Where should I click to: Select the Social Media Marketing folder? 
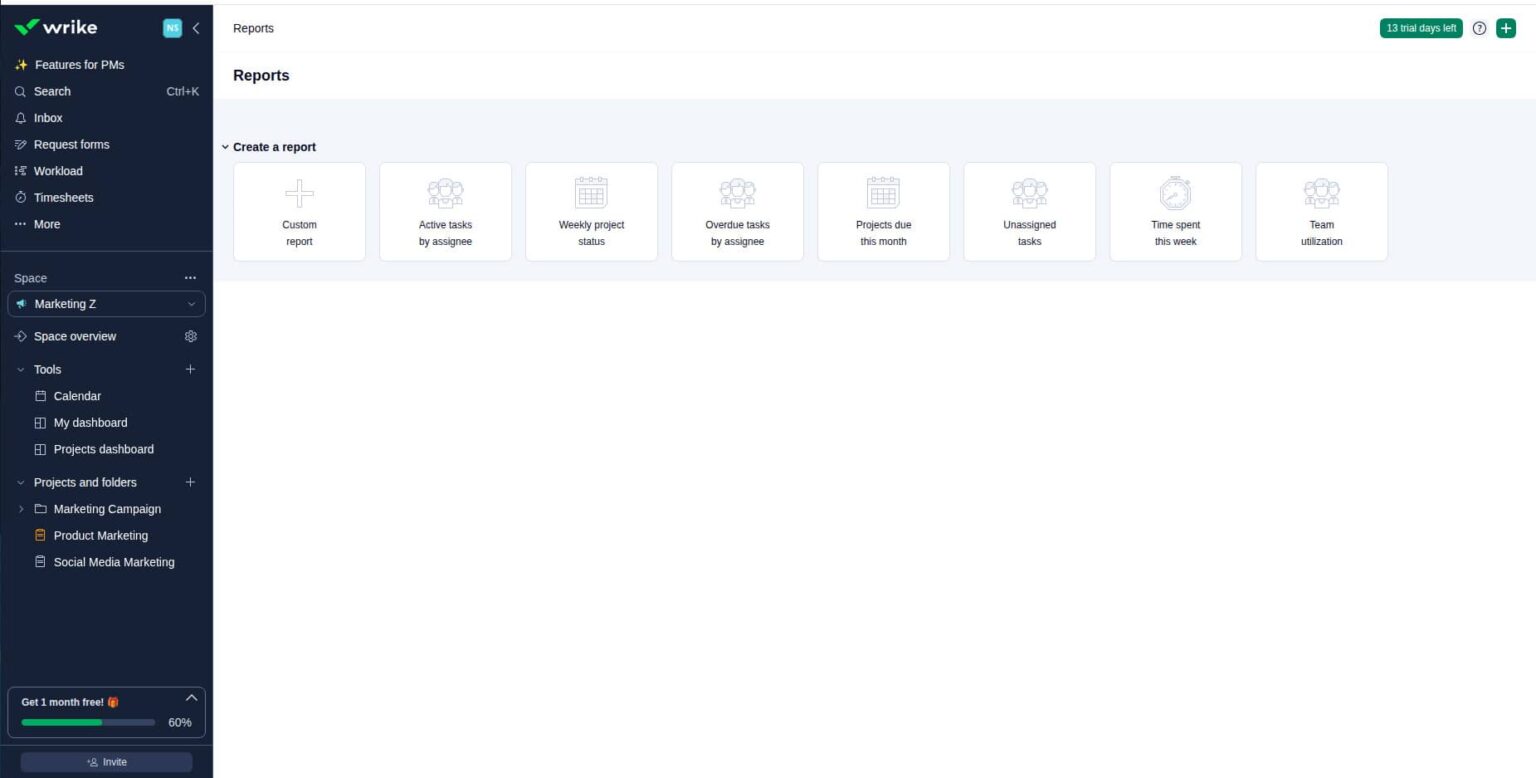point(114,561)
